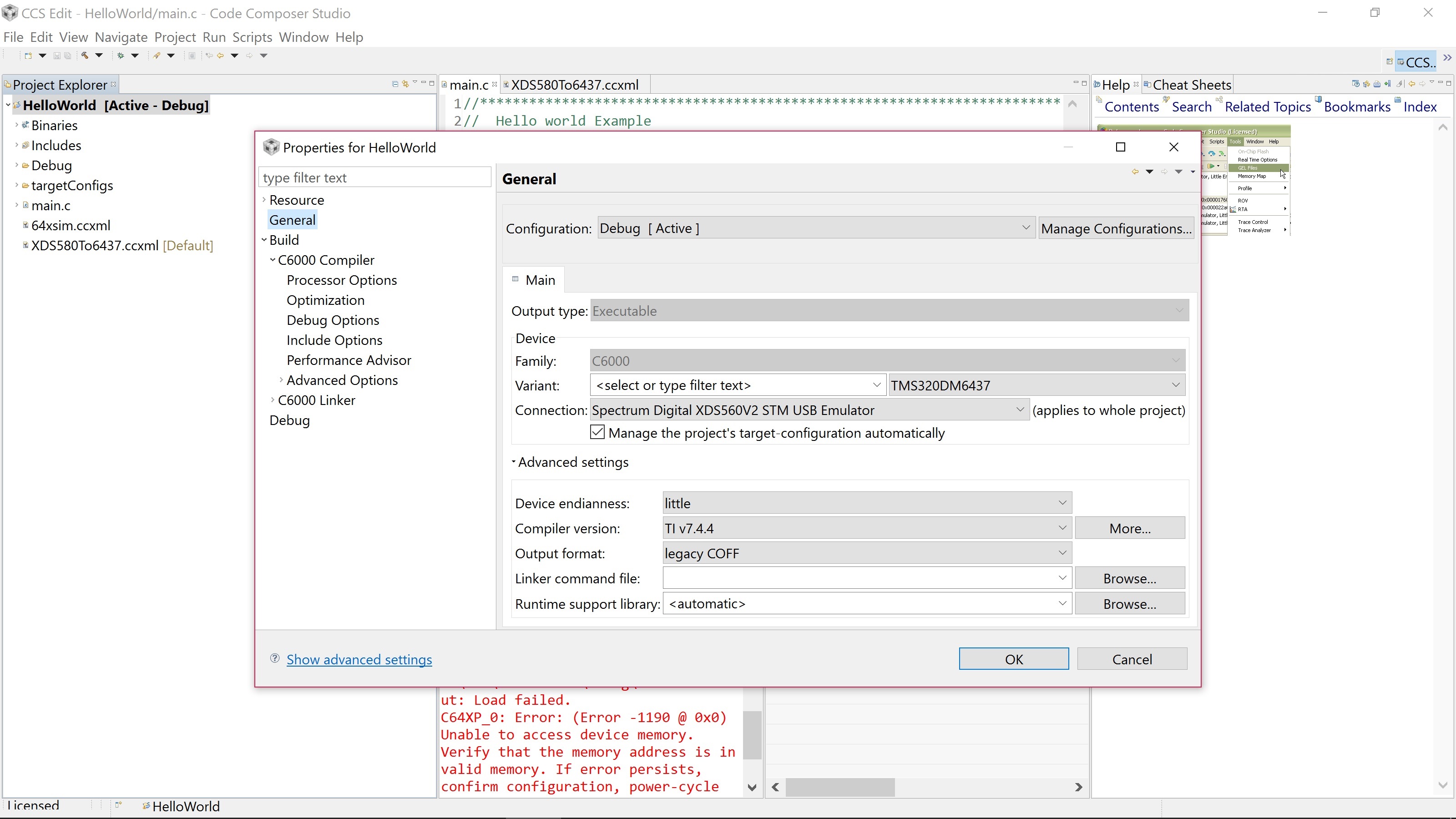
Task: Open the Navigate menu
Action: click(121, 37)
